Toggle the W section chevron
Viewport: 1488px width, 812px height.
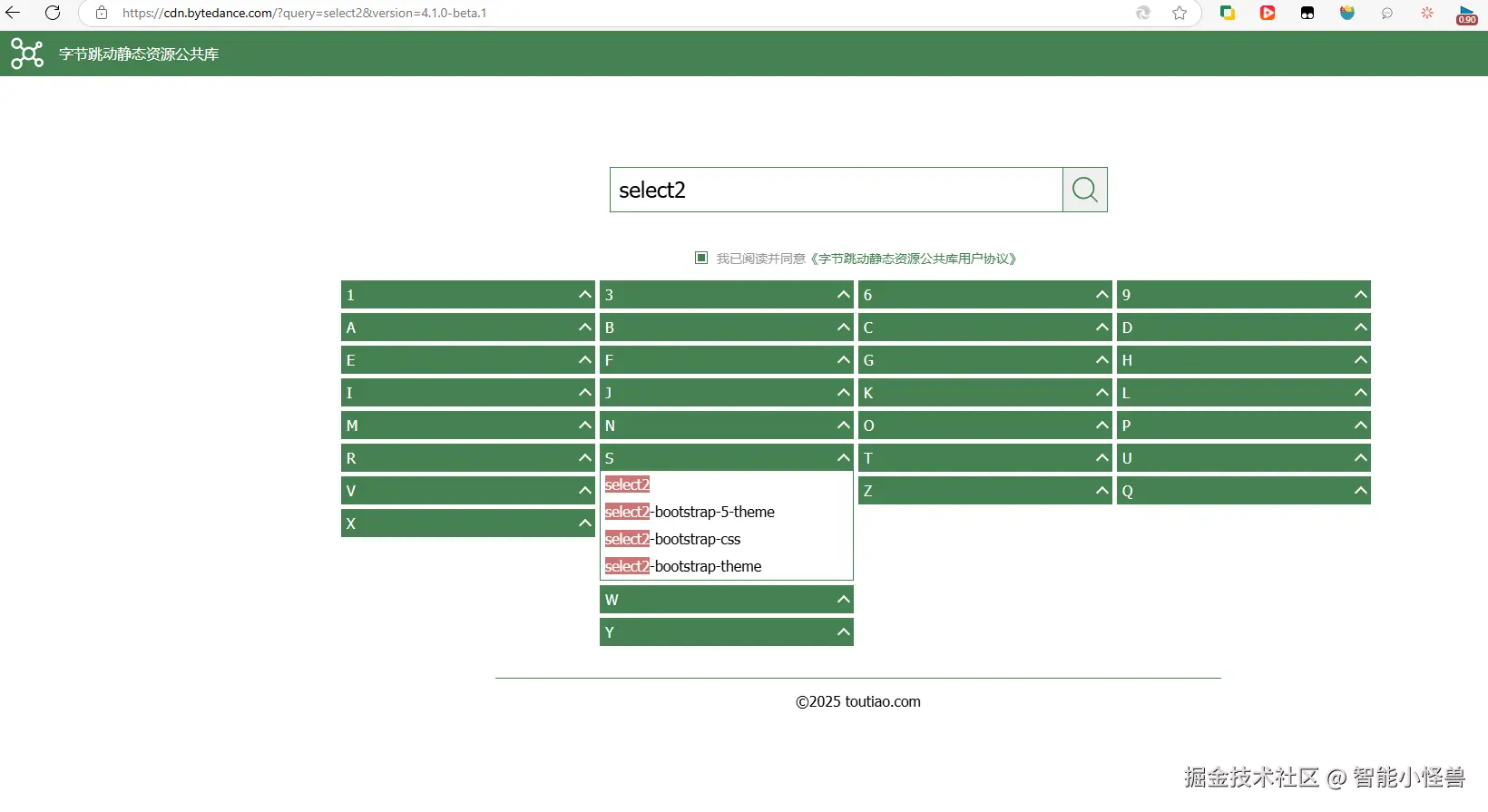click(x=844, y=599)
